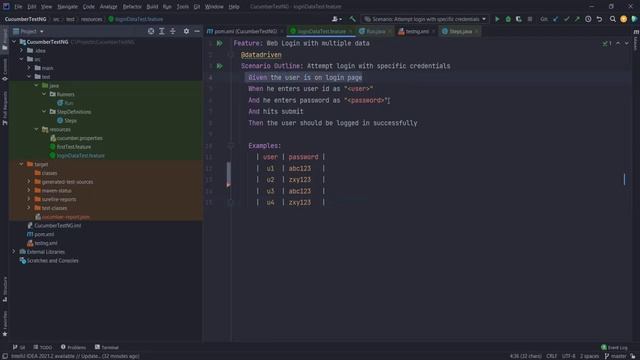Click Run with Coverage icon
The image size is (640, 360).
[x=518, y=19]
